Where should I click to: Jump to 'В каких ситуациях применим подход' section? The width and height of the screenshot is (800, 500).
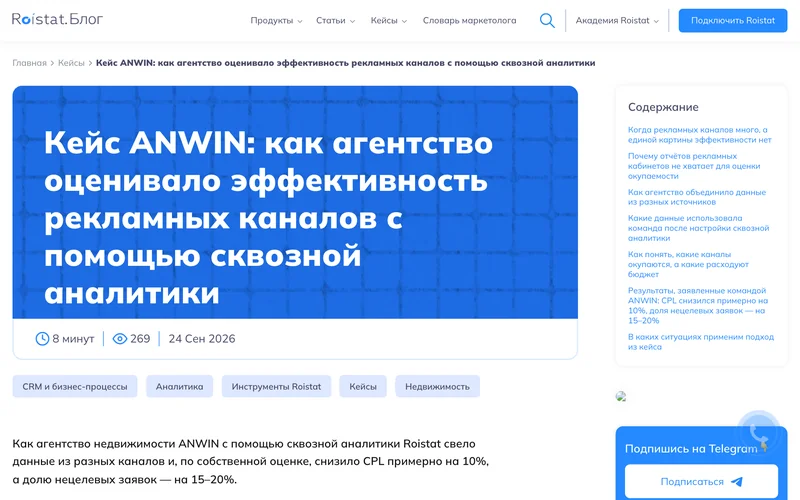click(x=701, y=342)
